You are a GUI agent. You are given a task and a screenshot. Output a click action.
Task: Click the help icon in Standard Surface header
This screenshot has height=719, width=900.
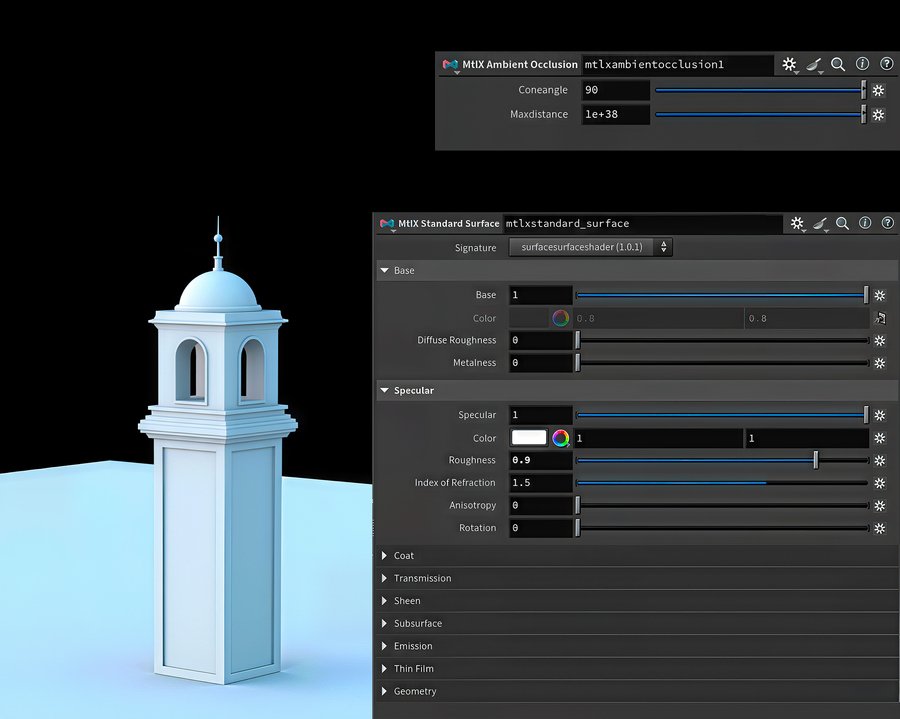(x=887, y=223)
